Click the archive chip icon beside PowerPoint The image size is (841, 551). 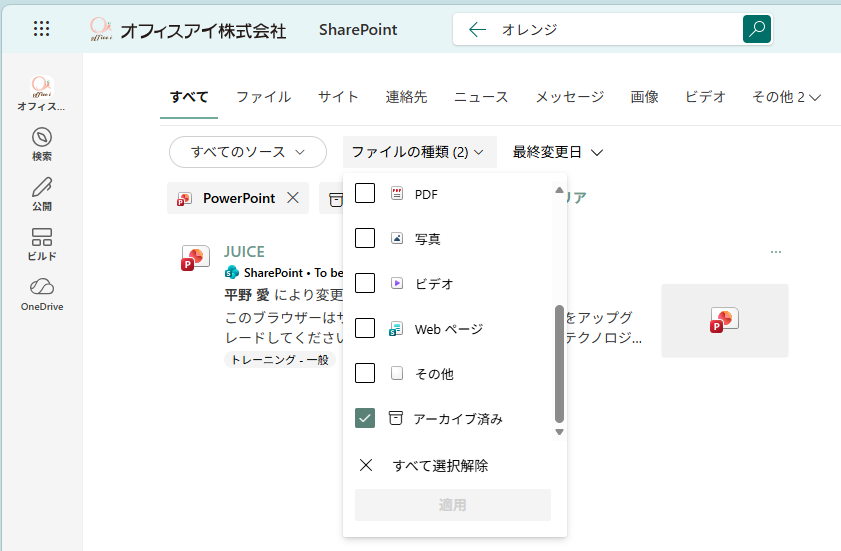coord(336,200)
